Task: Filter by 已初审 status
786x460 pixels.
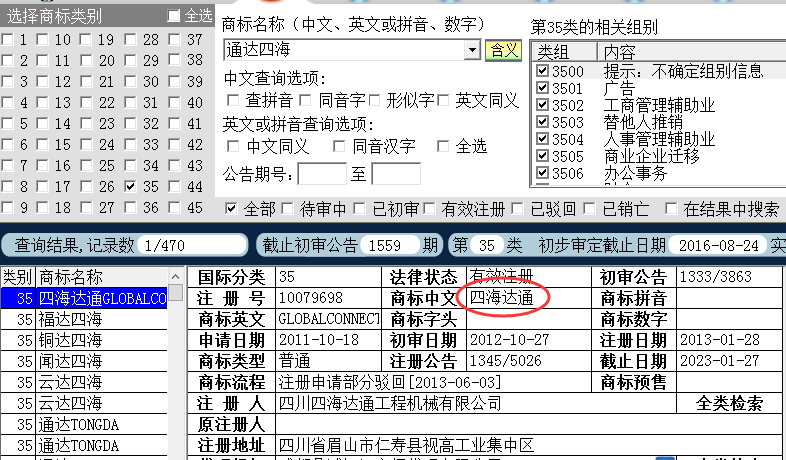Action: pos(359,208)
